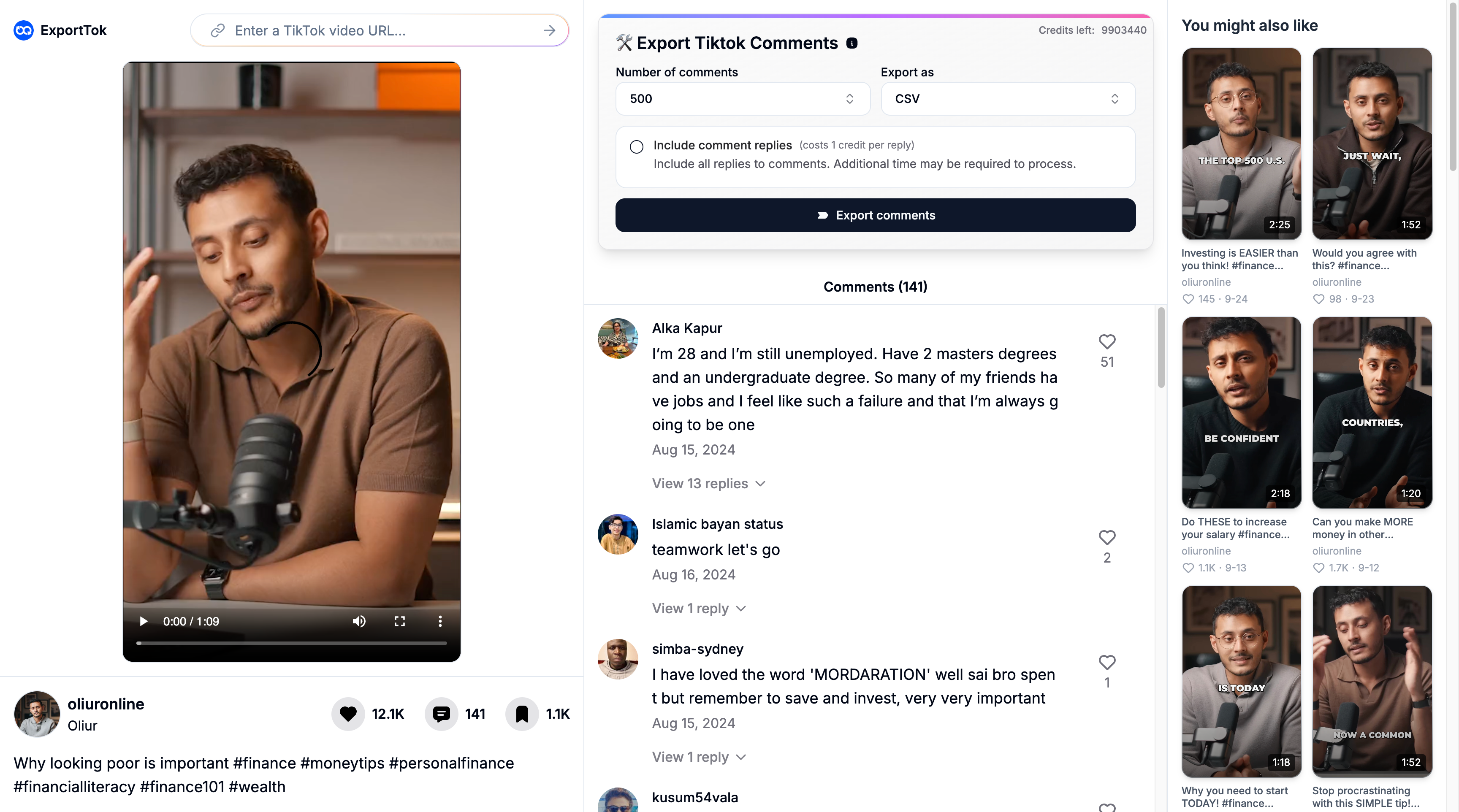Enter fullscreen mode on the video
The width and height of the screenshot is (1459, 812).
pos(399,621)
